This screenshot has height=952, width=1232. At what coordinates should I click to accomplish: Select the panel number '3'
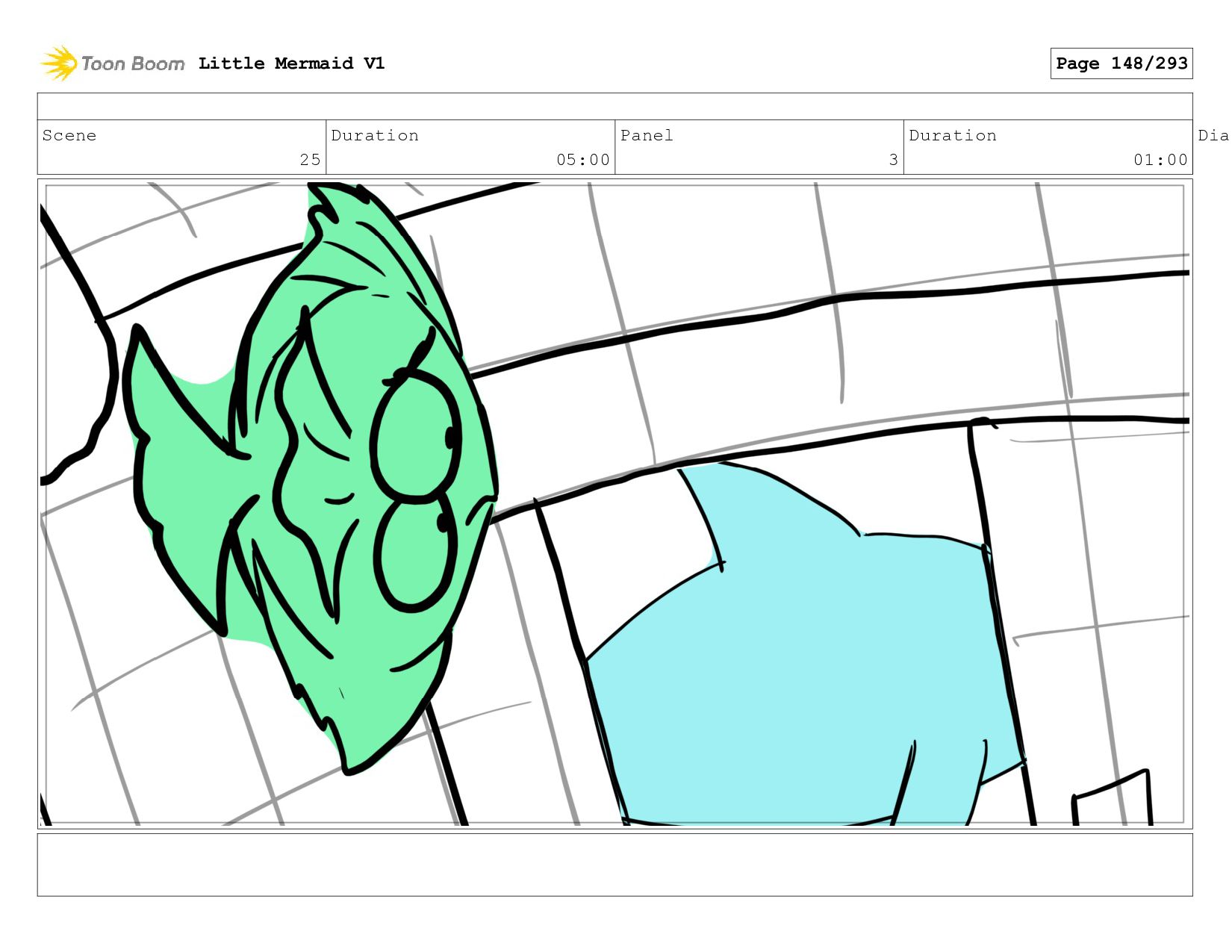pos(893,160)
